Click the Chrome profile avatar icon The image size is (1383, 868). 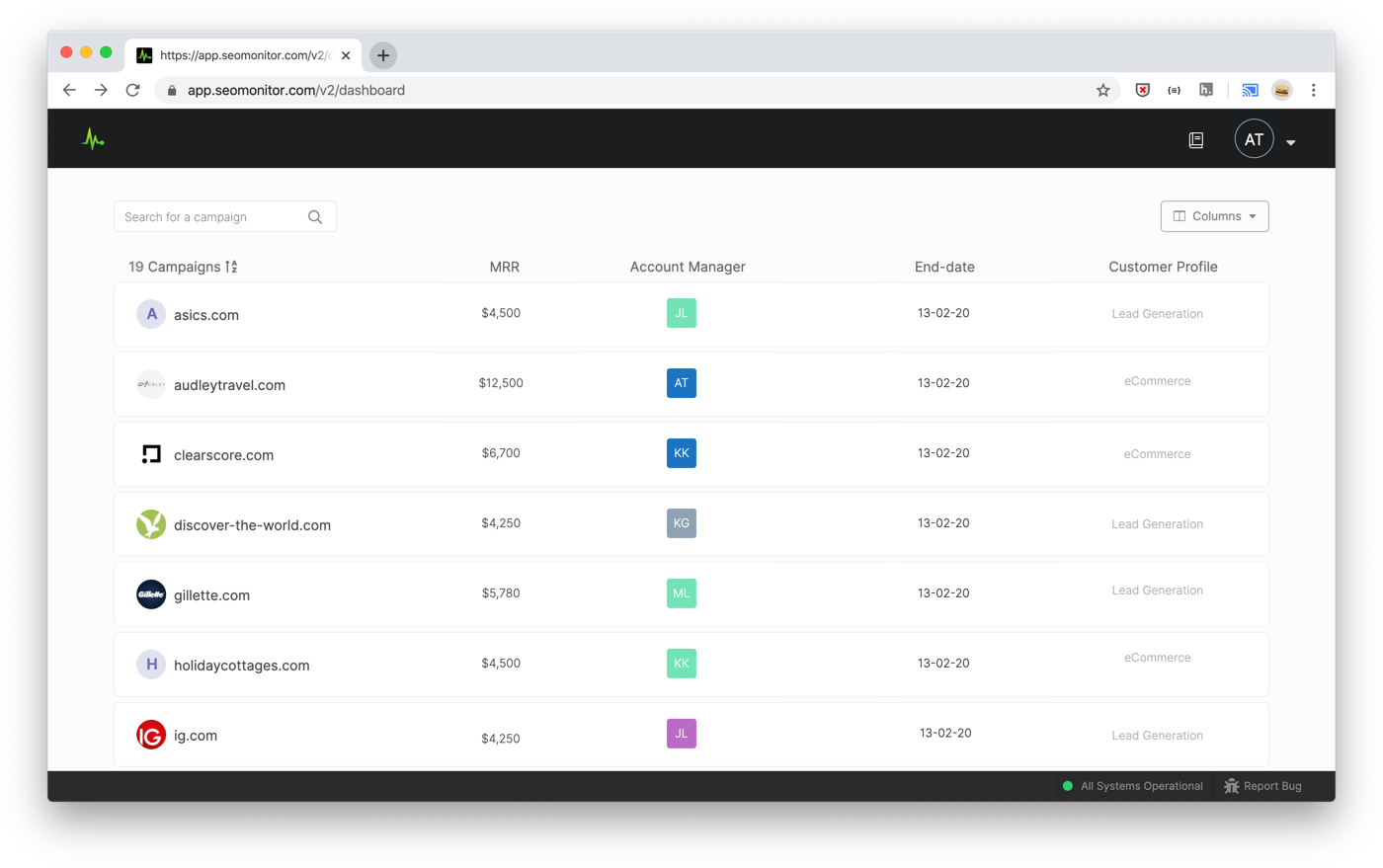[1281, 90]
